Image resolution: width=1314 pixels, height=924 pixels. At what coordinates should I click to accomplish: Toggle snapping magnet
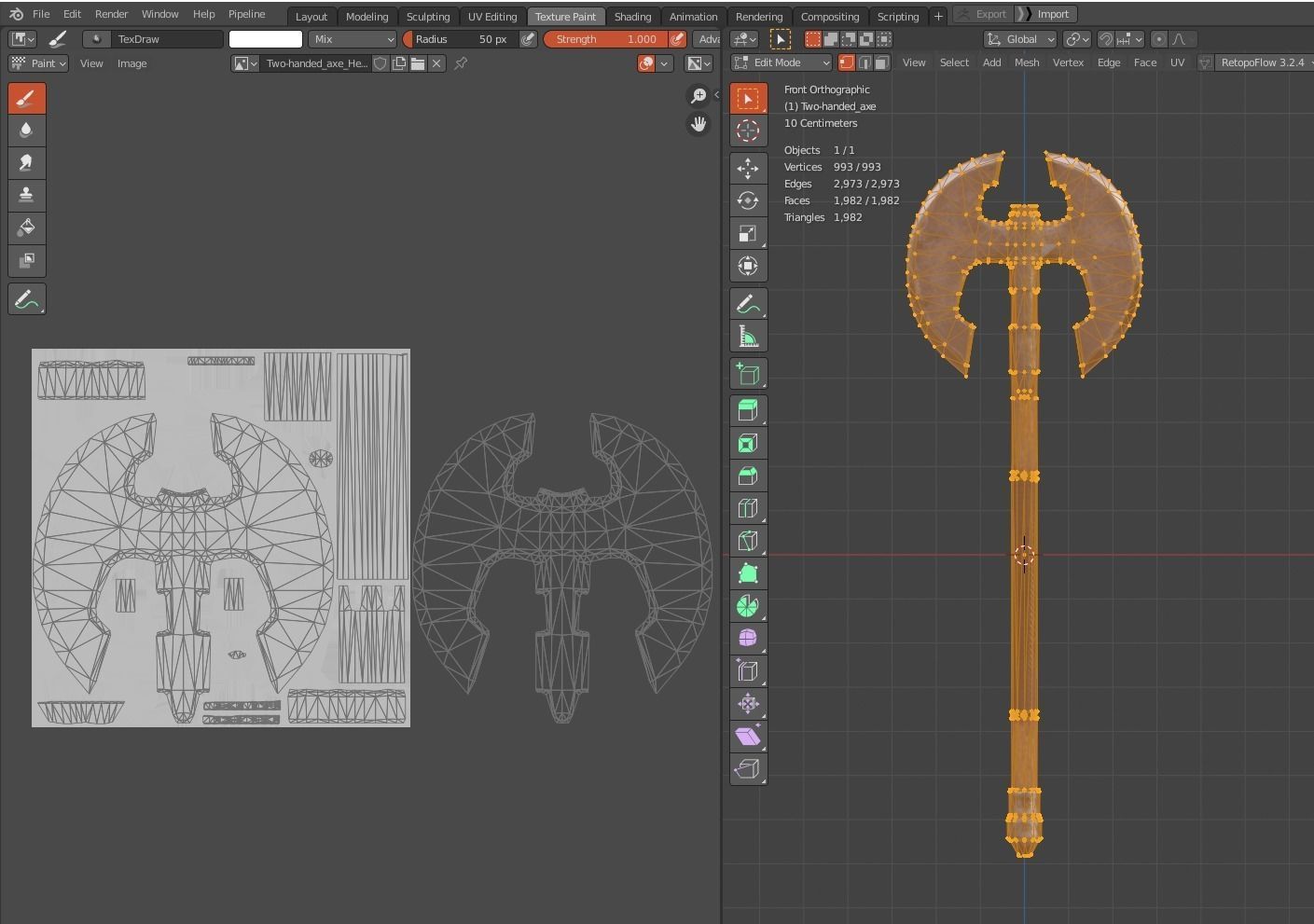click(1105, 39)
